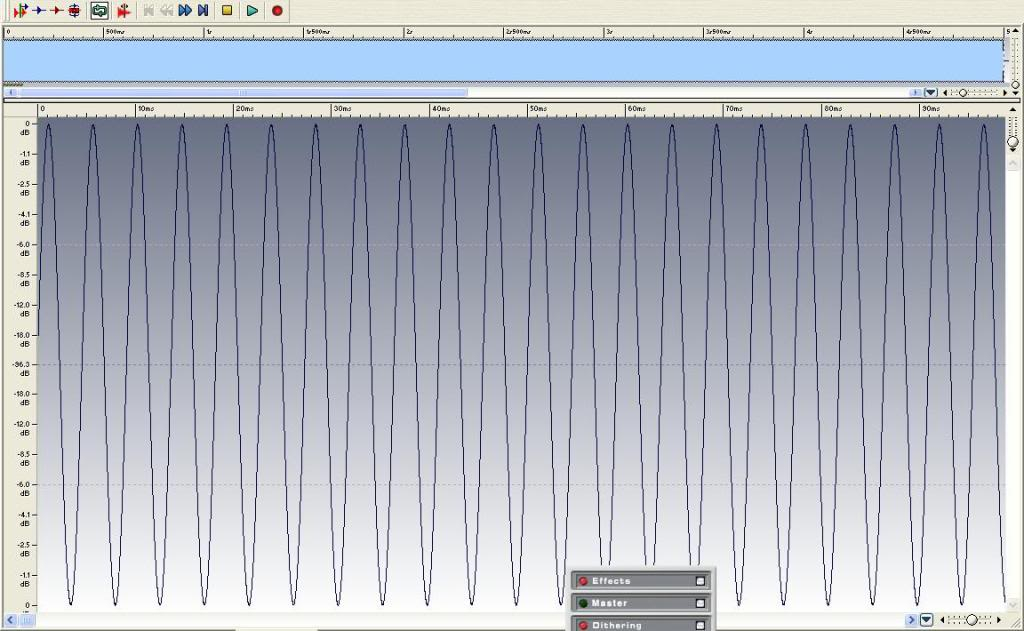Click the greyed-out Rewind transport icon
1024x631 pixels.
coord(167,10)
